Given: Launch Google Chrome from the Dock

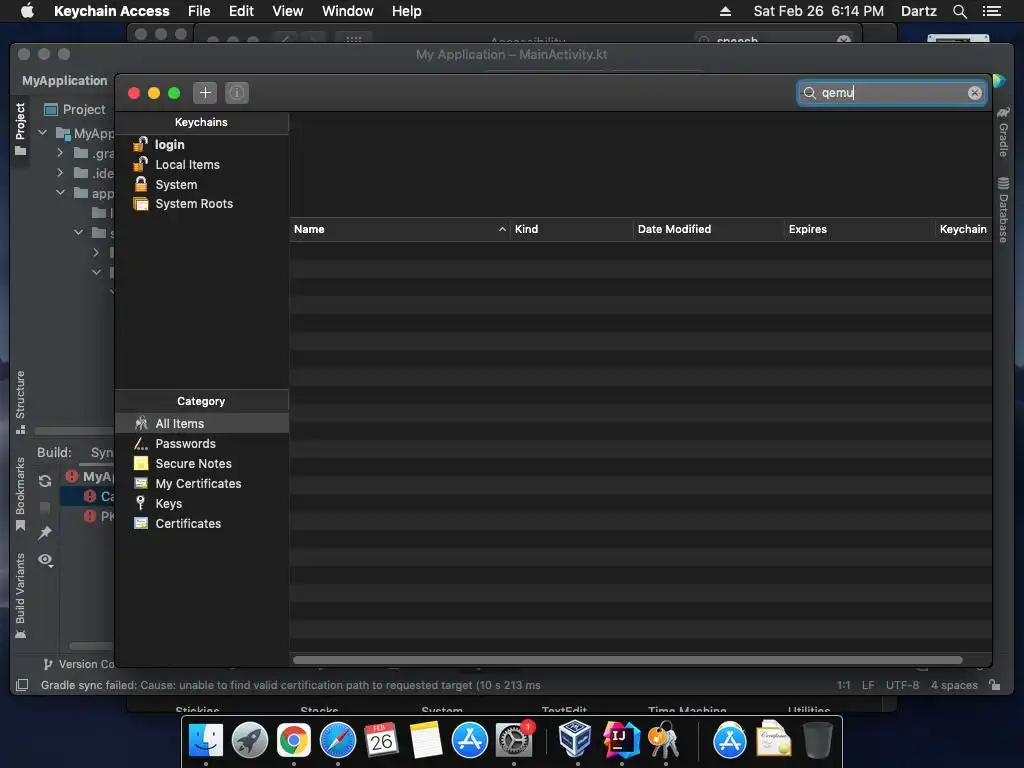Looking at the screenshot, I should tap(294, 741).
